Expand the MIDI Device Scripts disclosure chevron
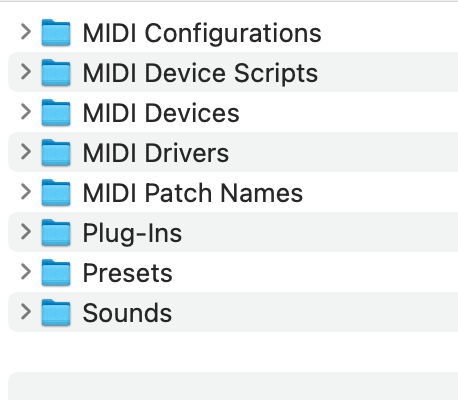 [x=26, y=72]
